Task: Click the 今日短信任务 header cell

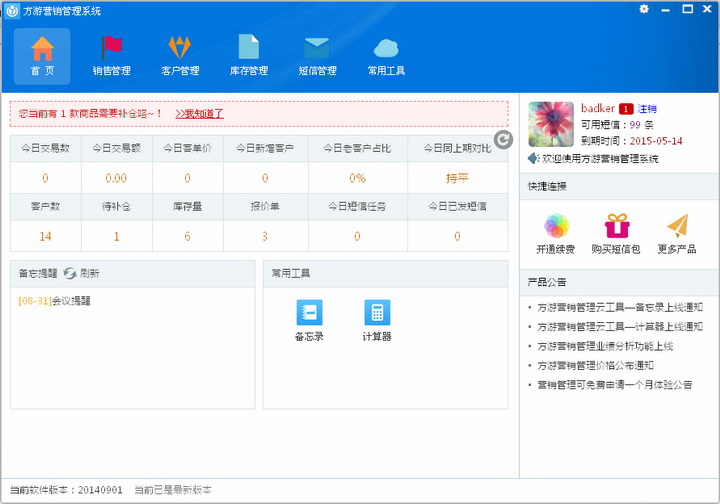Action: [357, 207]
